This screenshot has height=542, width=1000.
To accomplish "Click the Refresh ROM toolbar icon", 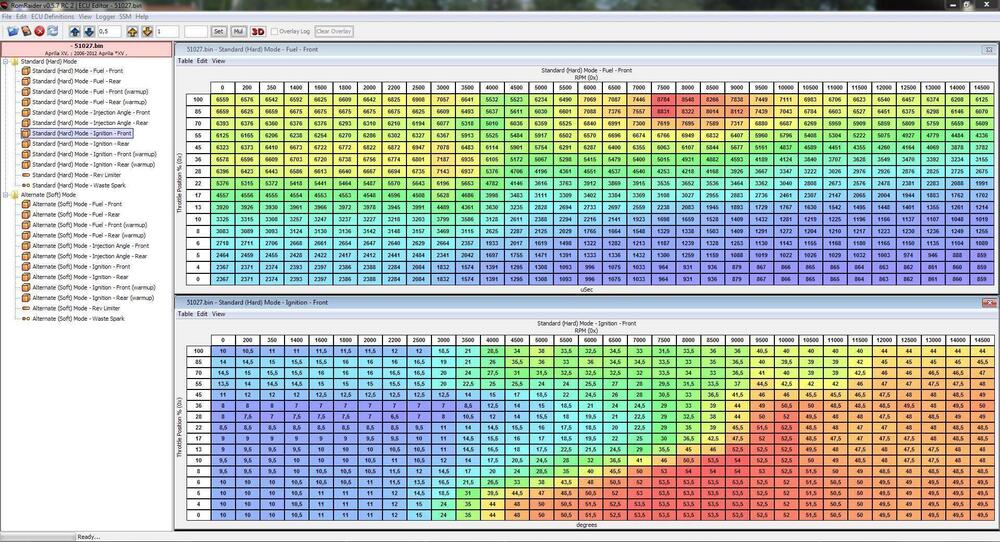I will click(52, 31).
